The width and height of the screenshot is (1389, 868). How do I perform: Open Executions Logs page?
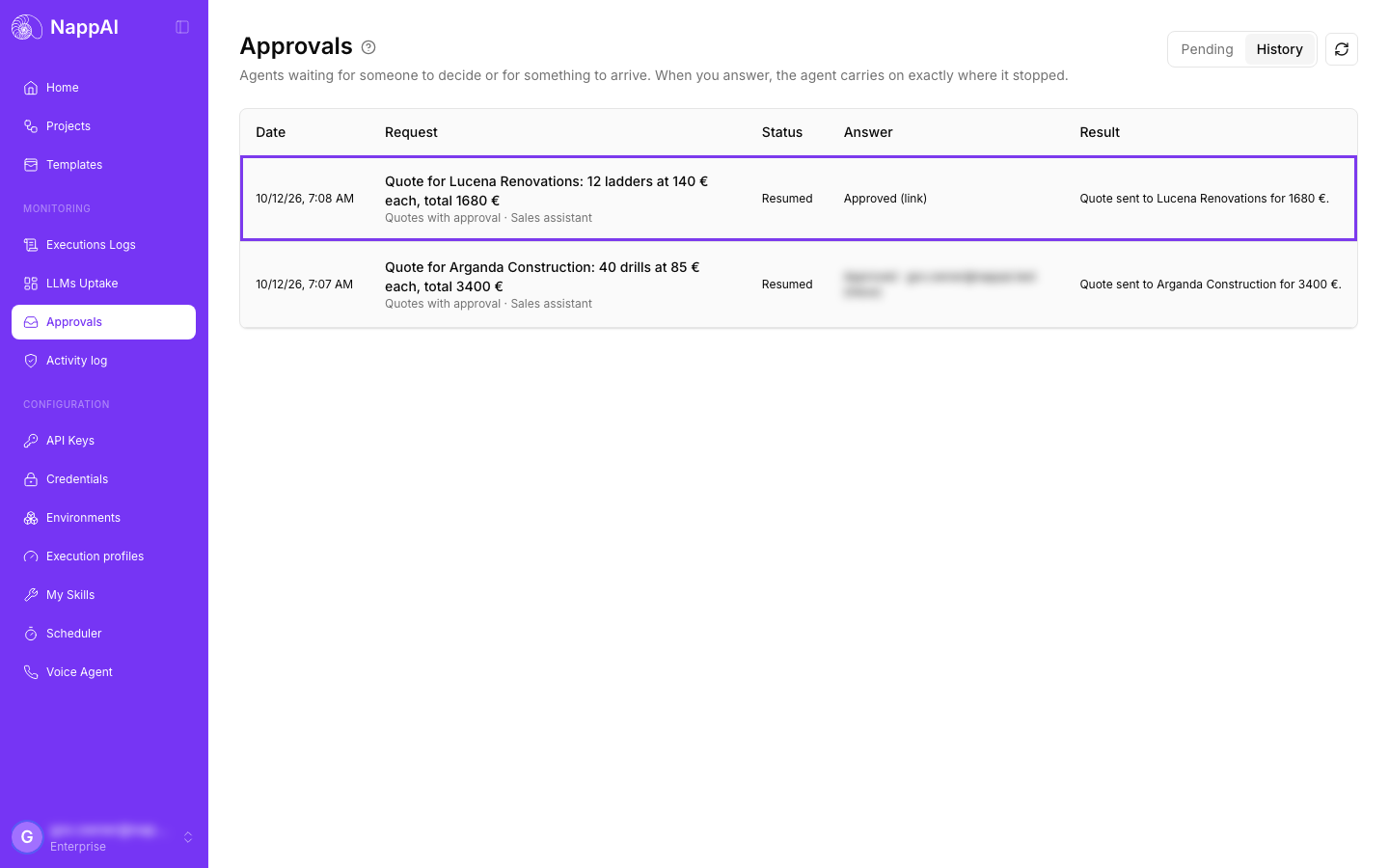coord(103,245)
